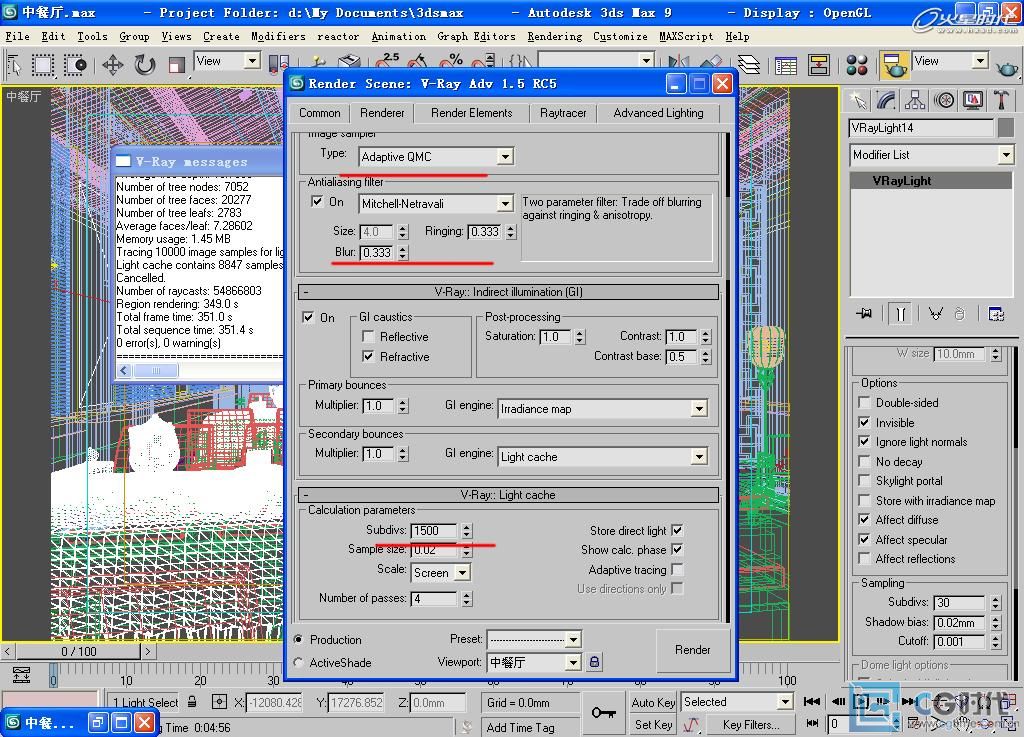1024x737 pixels.
Task: Click the Render button
Action: coord(692,650)
